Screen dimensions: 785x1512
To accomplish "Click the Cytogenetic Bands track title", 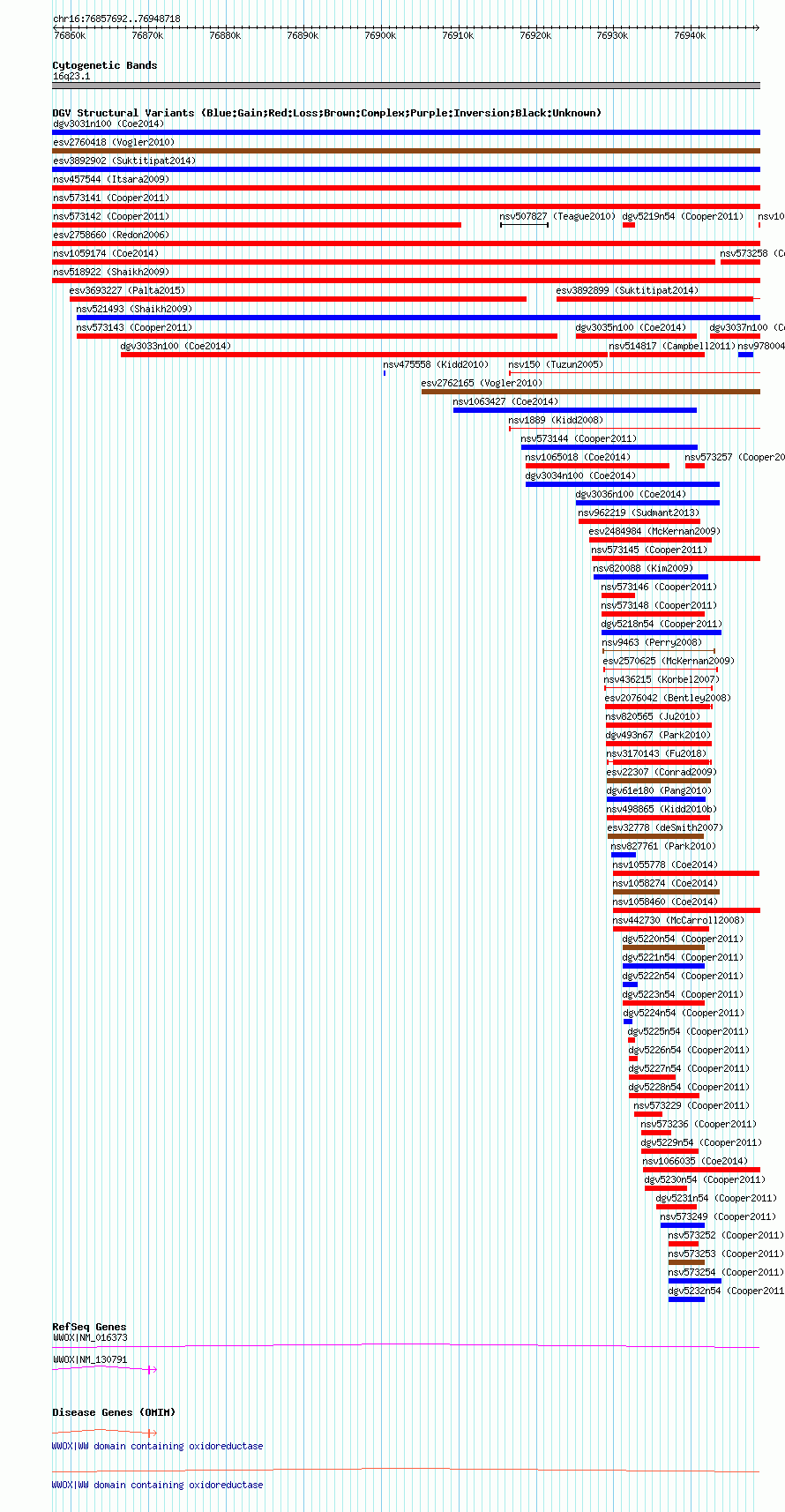I will [x=105, y=65].
